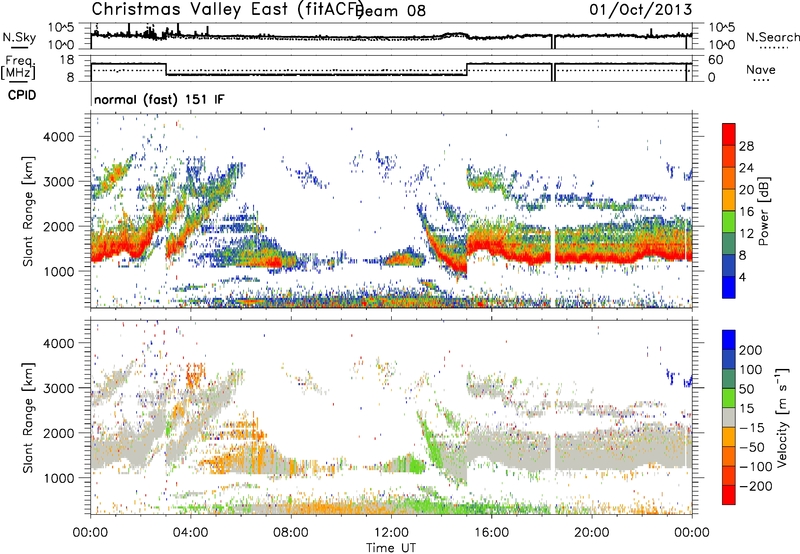Pick the blue top swatch of Velocity colorbar
This screenshot has height=554, width=800.
pos(729,340)
